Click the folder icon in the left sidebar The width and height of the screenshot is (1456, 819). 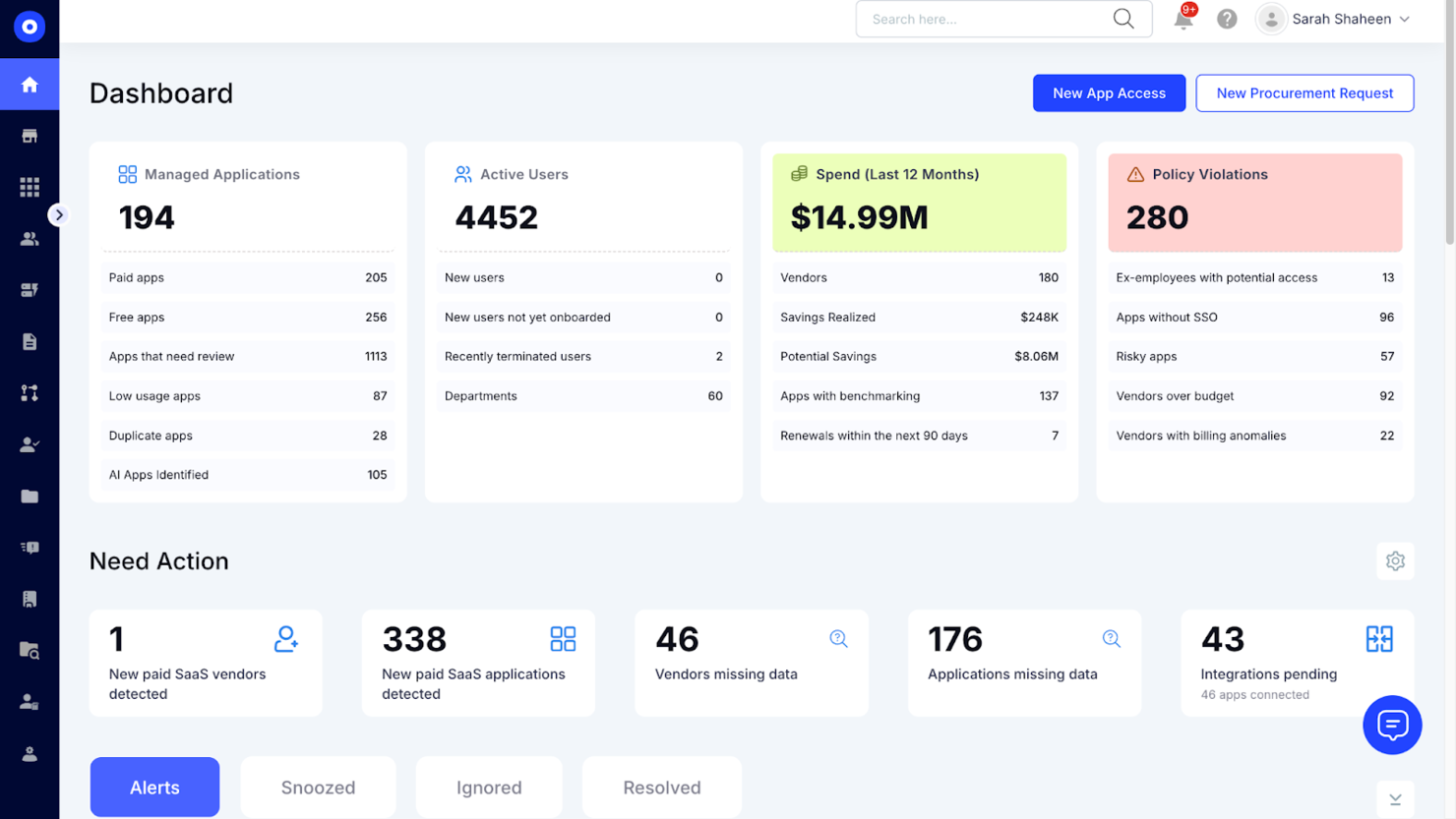30,496
